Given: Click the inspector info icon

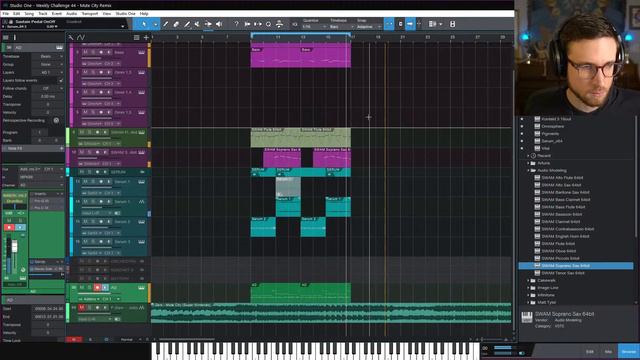Looking at the screenshot, I should (x=15, y=38).
